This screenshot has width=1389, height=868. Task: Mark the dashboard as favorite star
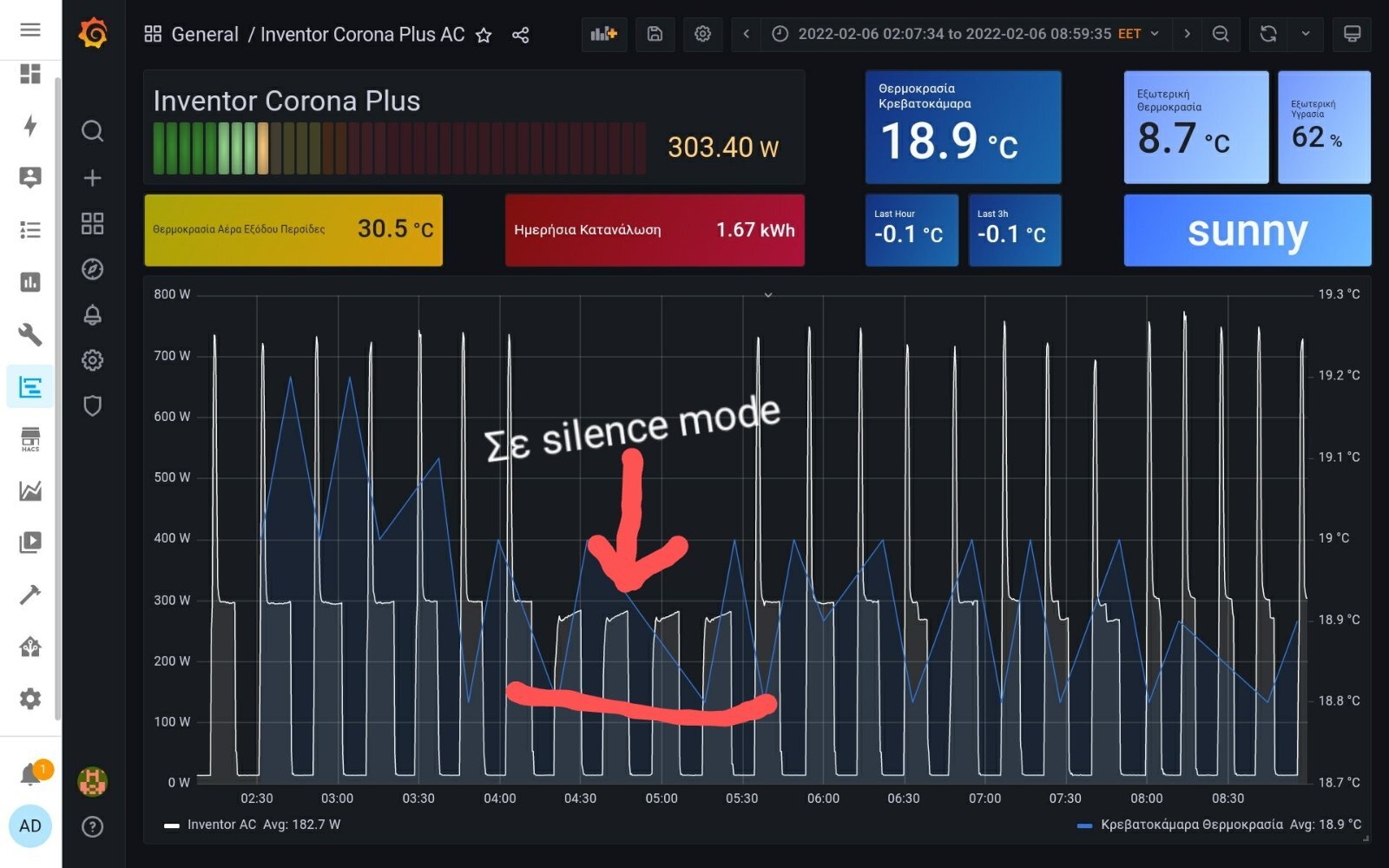point(484,35)
